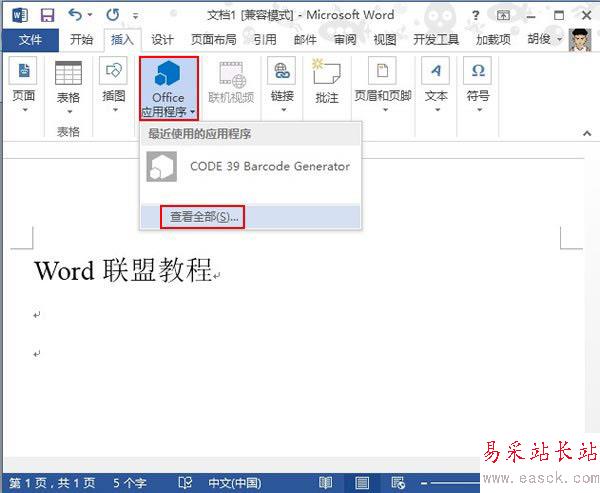The width and height of the screenshot is (600, 493).
Task: Switch to the 审阅 tab
Action: pos(345,40)
